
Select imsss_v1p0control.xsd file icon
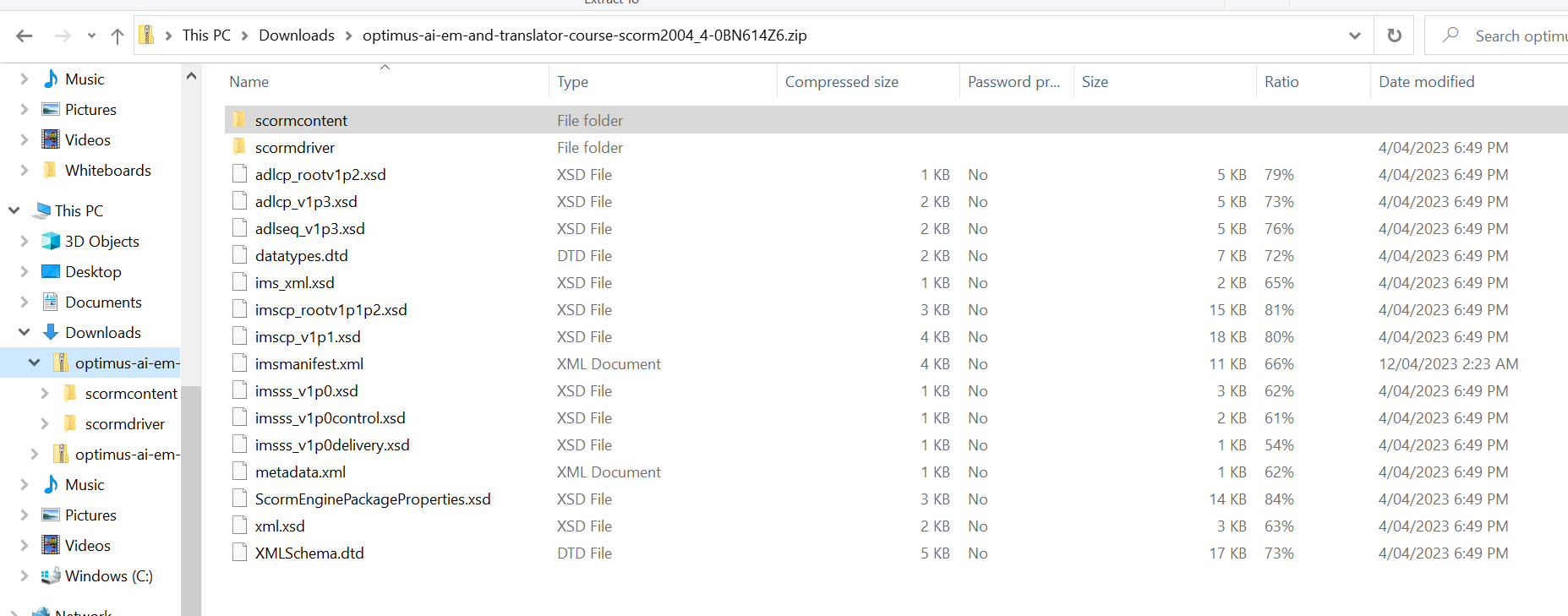tap(239, 417)
